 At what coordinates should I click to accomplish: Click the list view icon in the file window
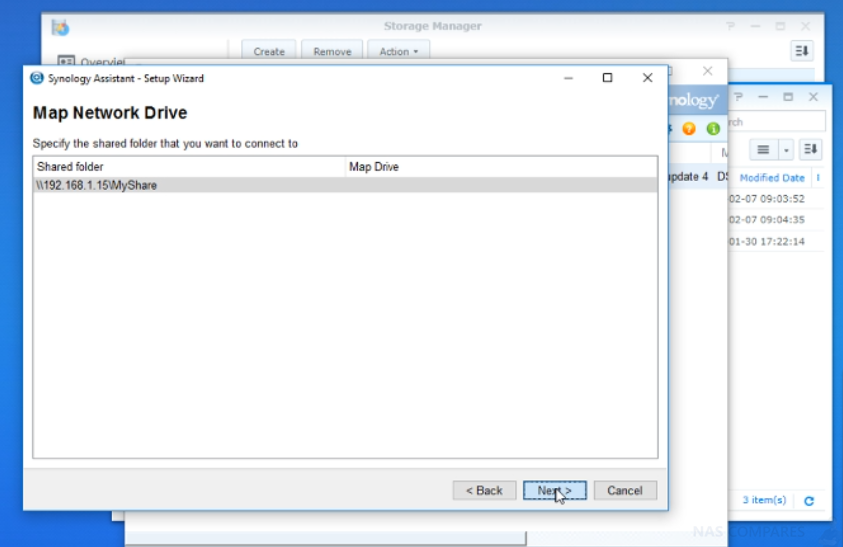763,150
